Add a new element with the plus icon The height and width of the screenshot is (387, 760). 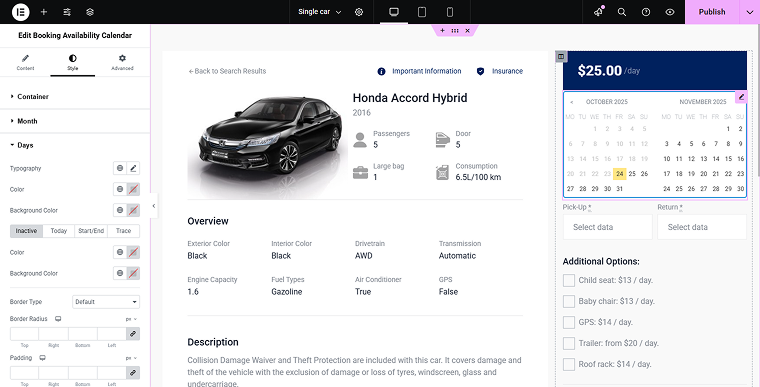pyautogui.click(x=44, y=12)
